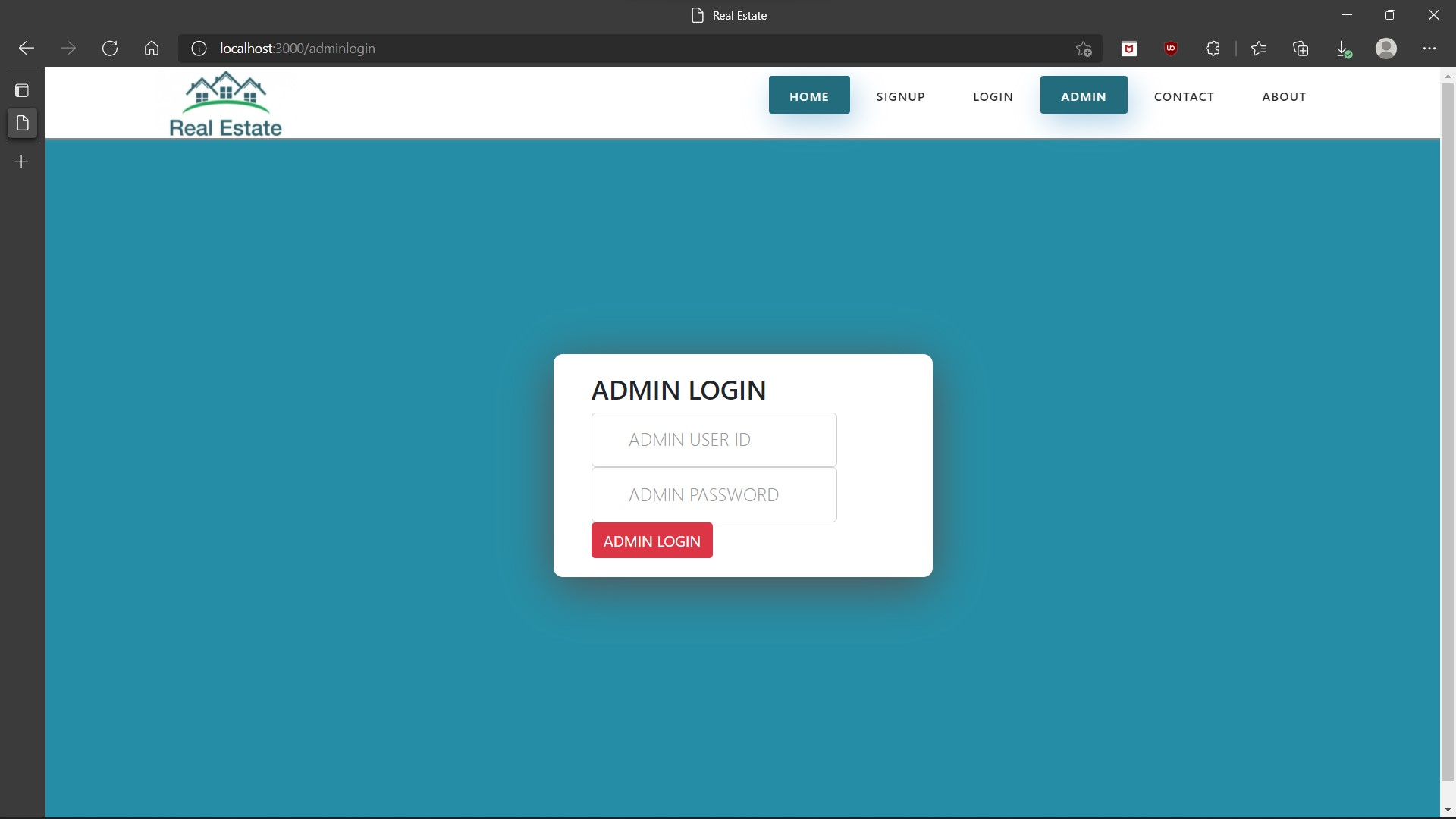
Task: Minimize the browser window
Action: pos(1348,15)
